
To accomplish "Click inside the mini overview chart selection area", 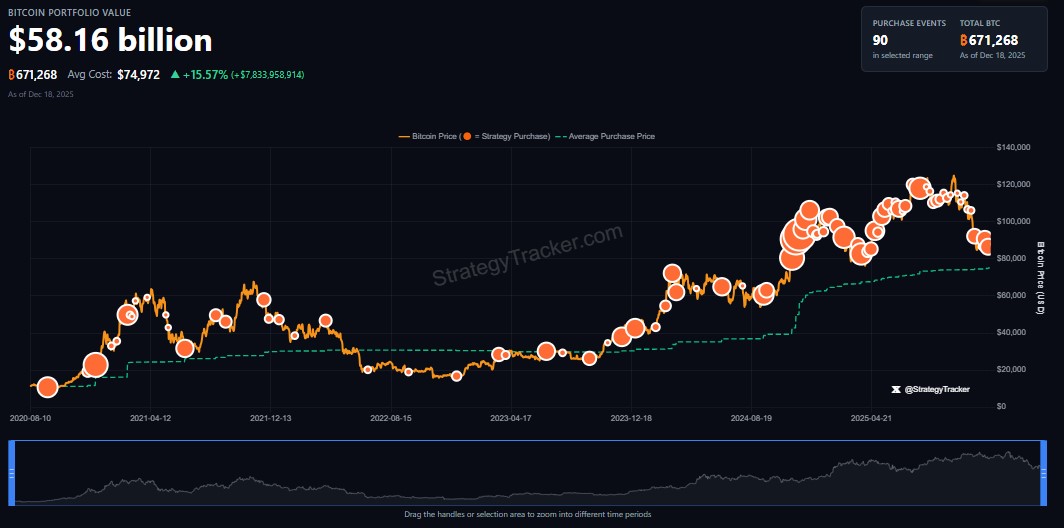I will tap(530, 472).
